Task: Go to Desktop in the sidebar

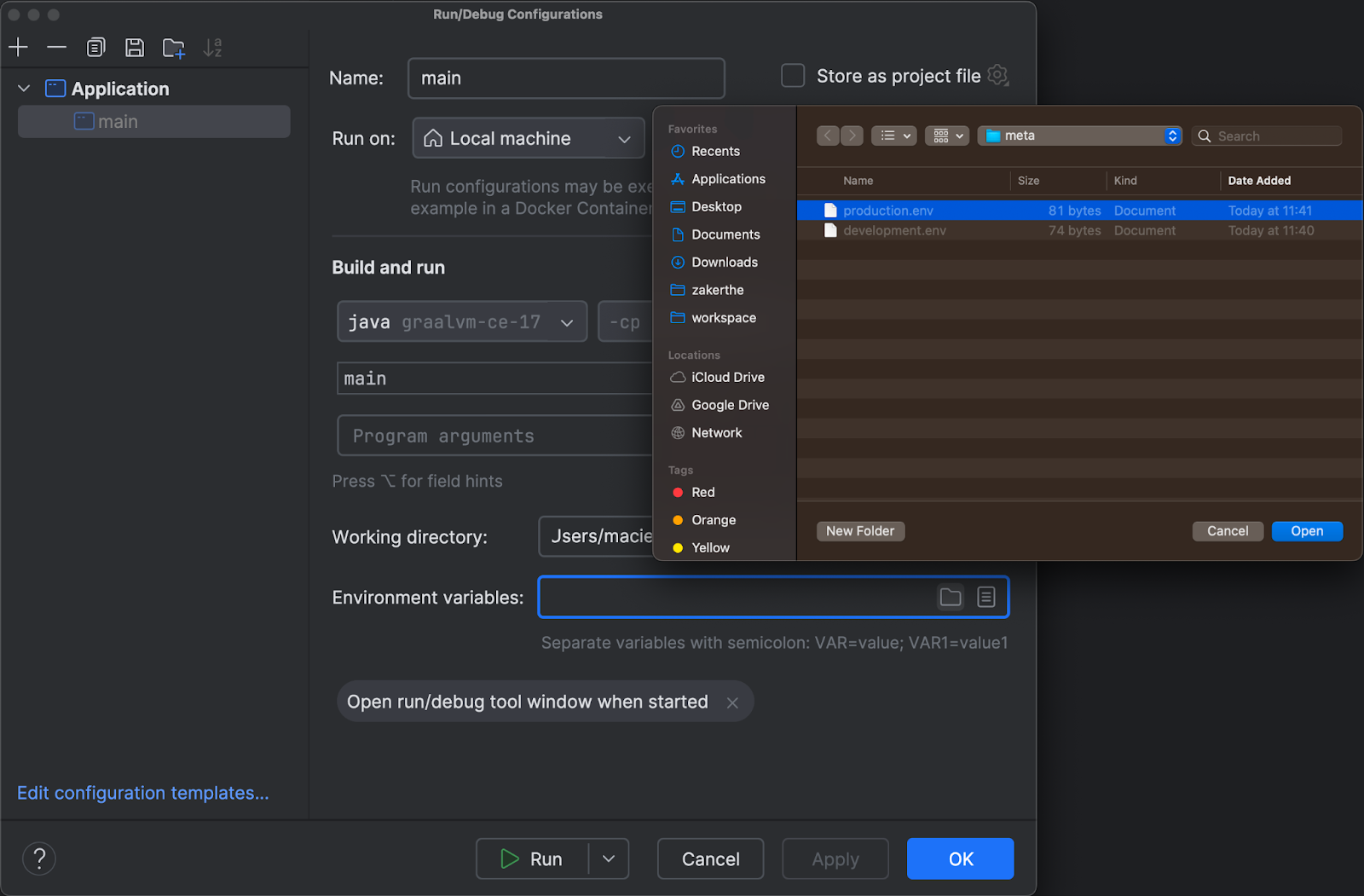Action: tap(707, 207)
